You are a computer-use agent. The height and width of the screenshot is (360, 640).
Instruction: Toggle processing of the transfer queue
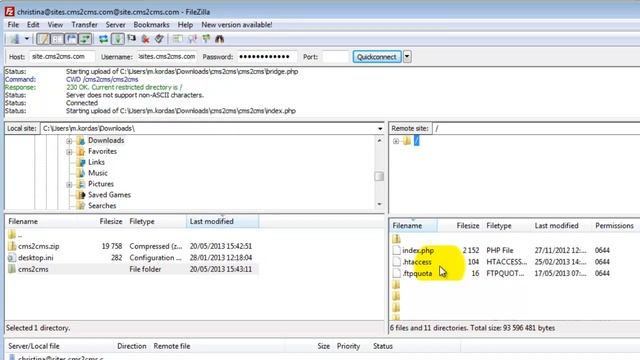[118, 39]
